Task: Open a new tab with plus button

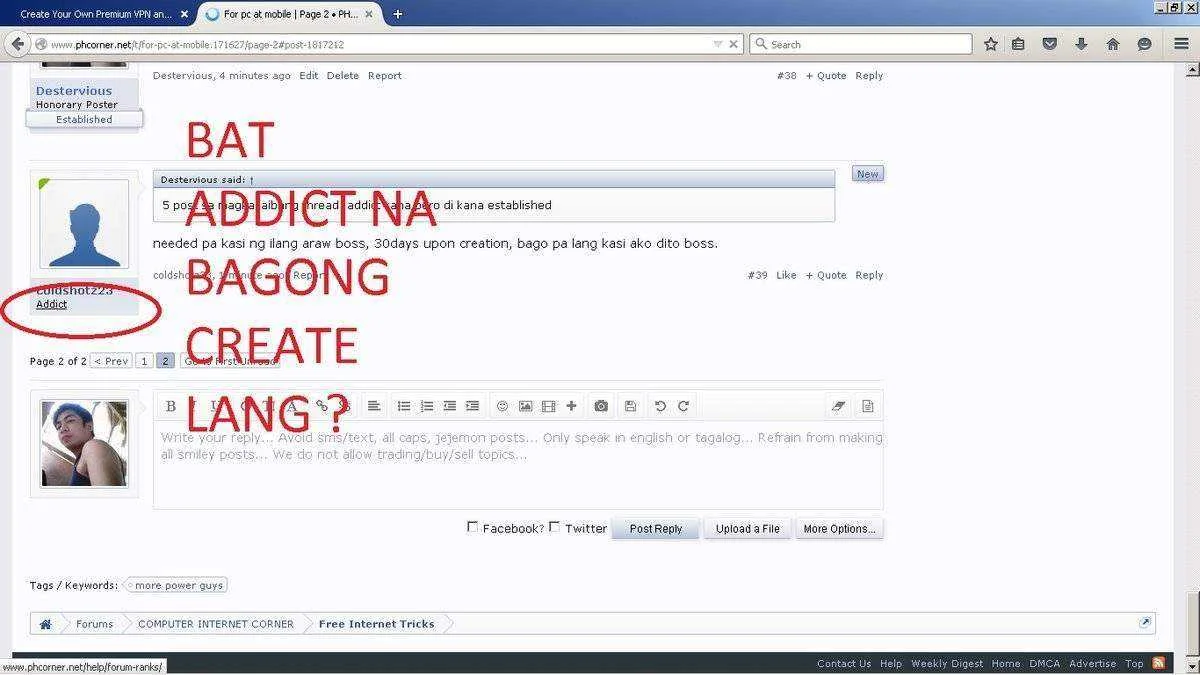Action: [398, 14]
